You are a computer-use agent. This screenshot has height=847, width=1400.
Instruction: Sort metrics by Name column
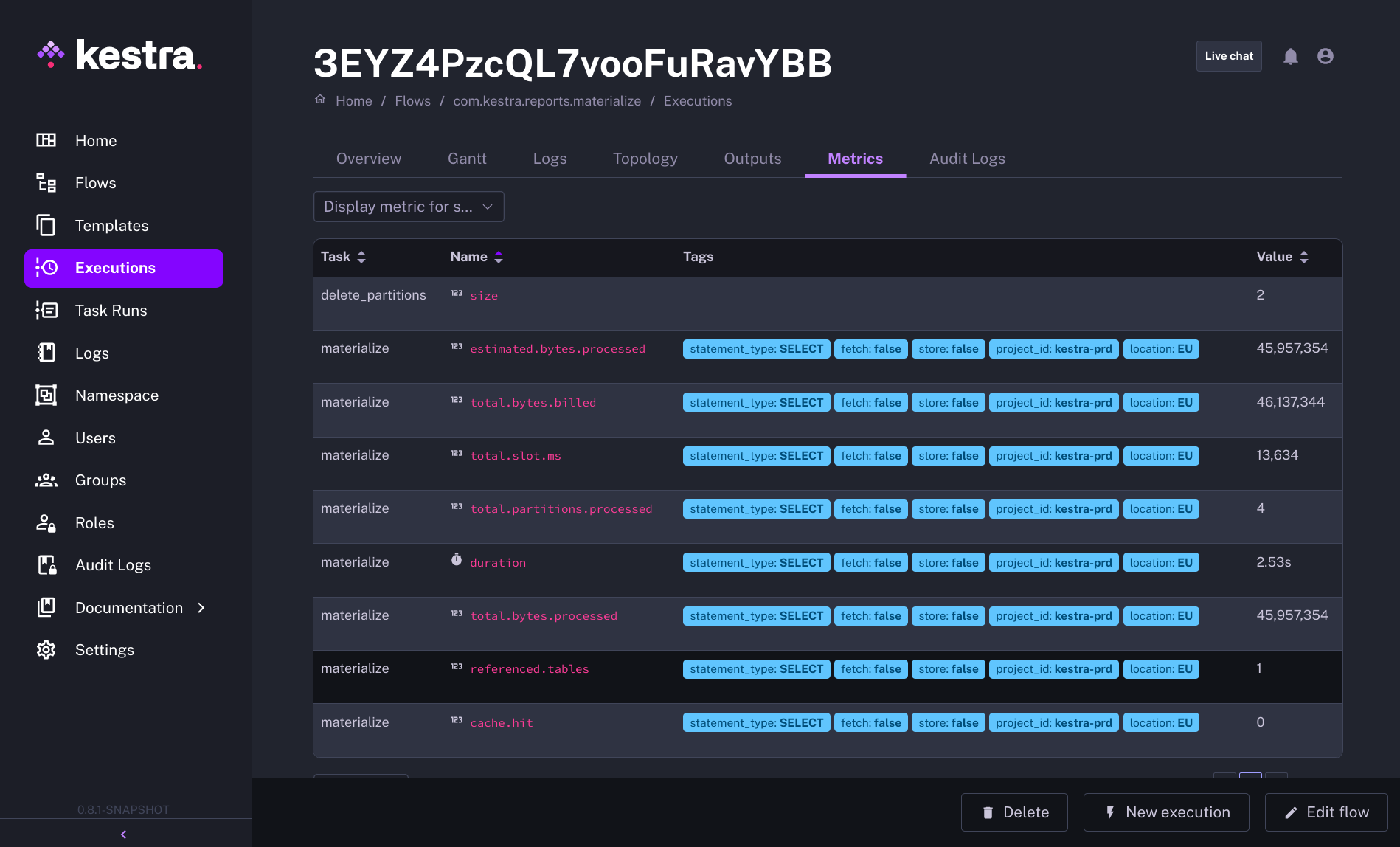(499, 257)
